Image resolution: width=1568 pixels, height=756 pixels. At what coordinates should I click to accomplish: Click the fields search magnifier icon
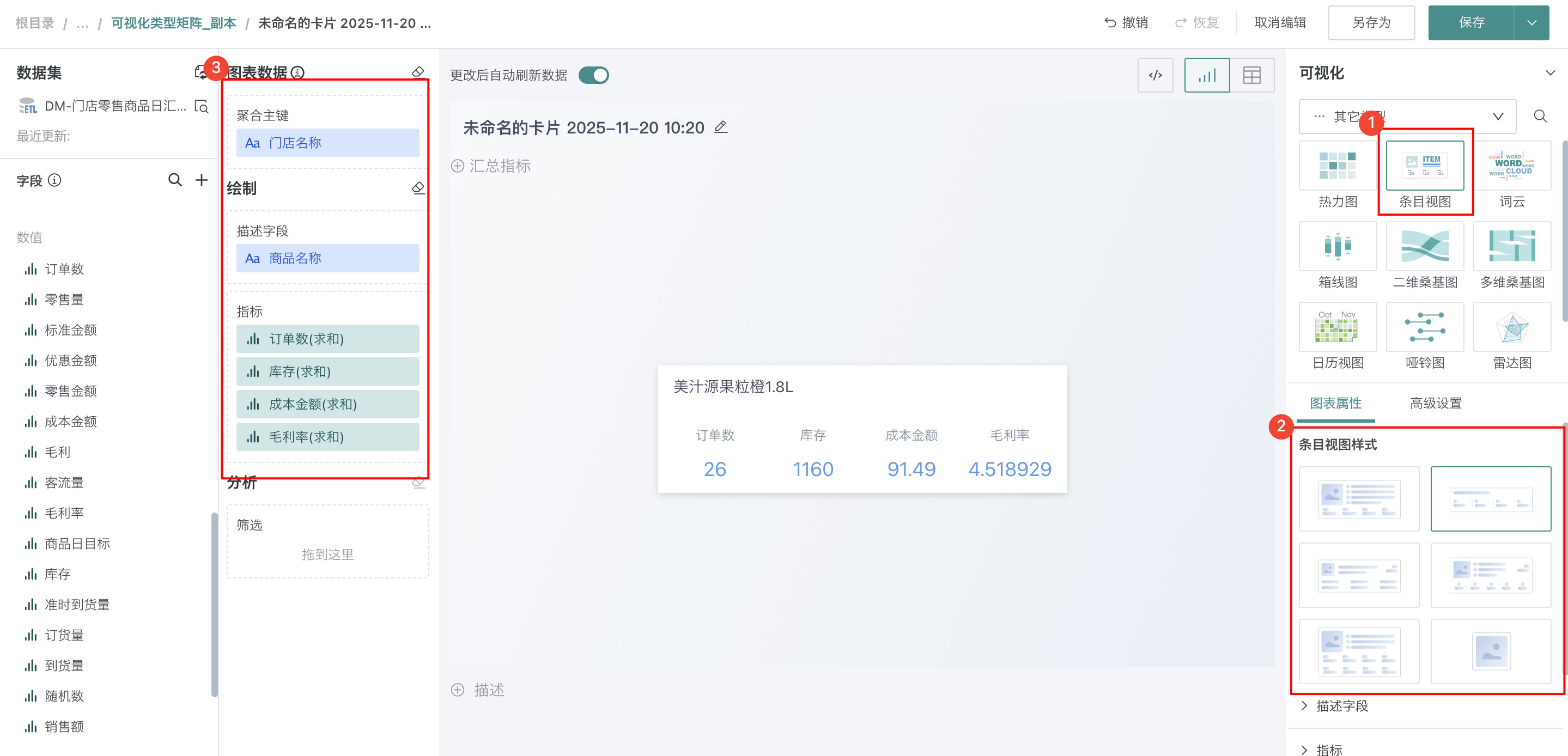click(175, 180)
